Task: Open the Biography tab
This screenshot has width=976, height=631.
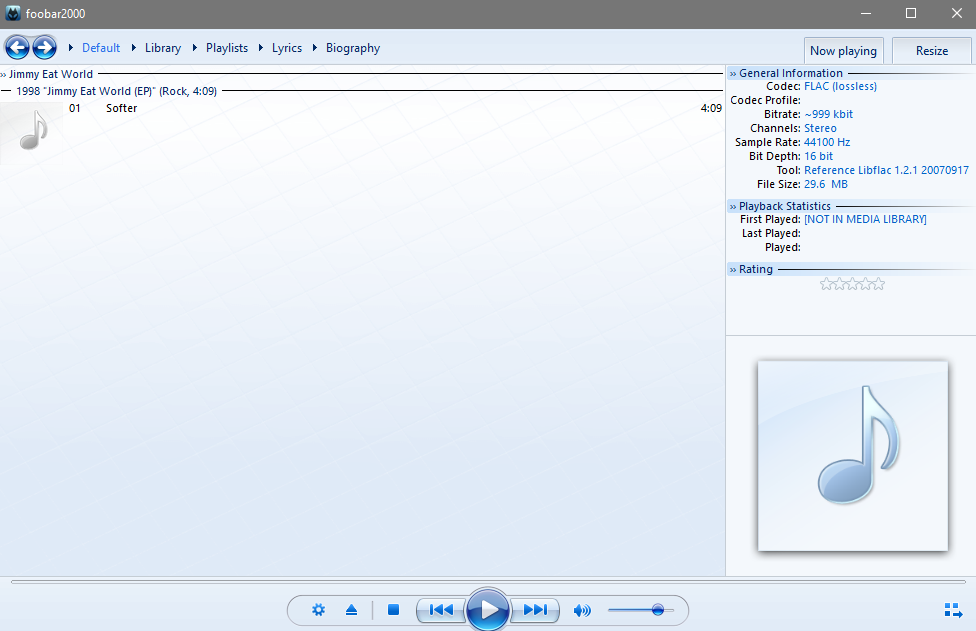Action: tap(353, 48)
